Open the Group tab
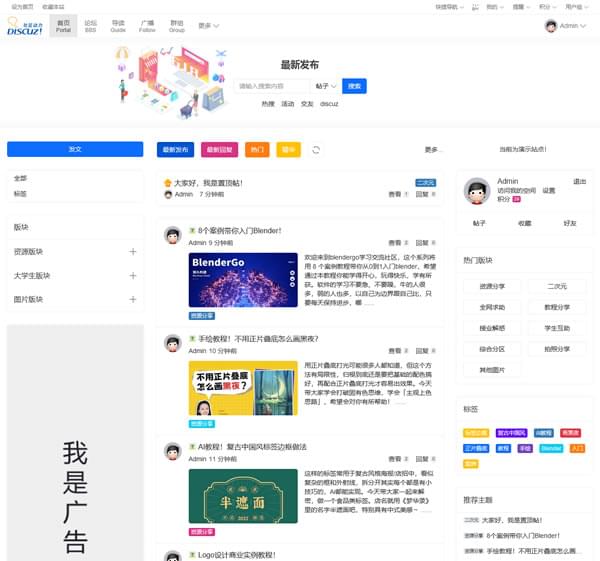The width and height of the screenshot is (600, 561). tap(177, 26)
